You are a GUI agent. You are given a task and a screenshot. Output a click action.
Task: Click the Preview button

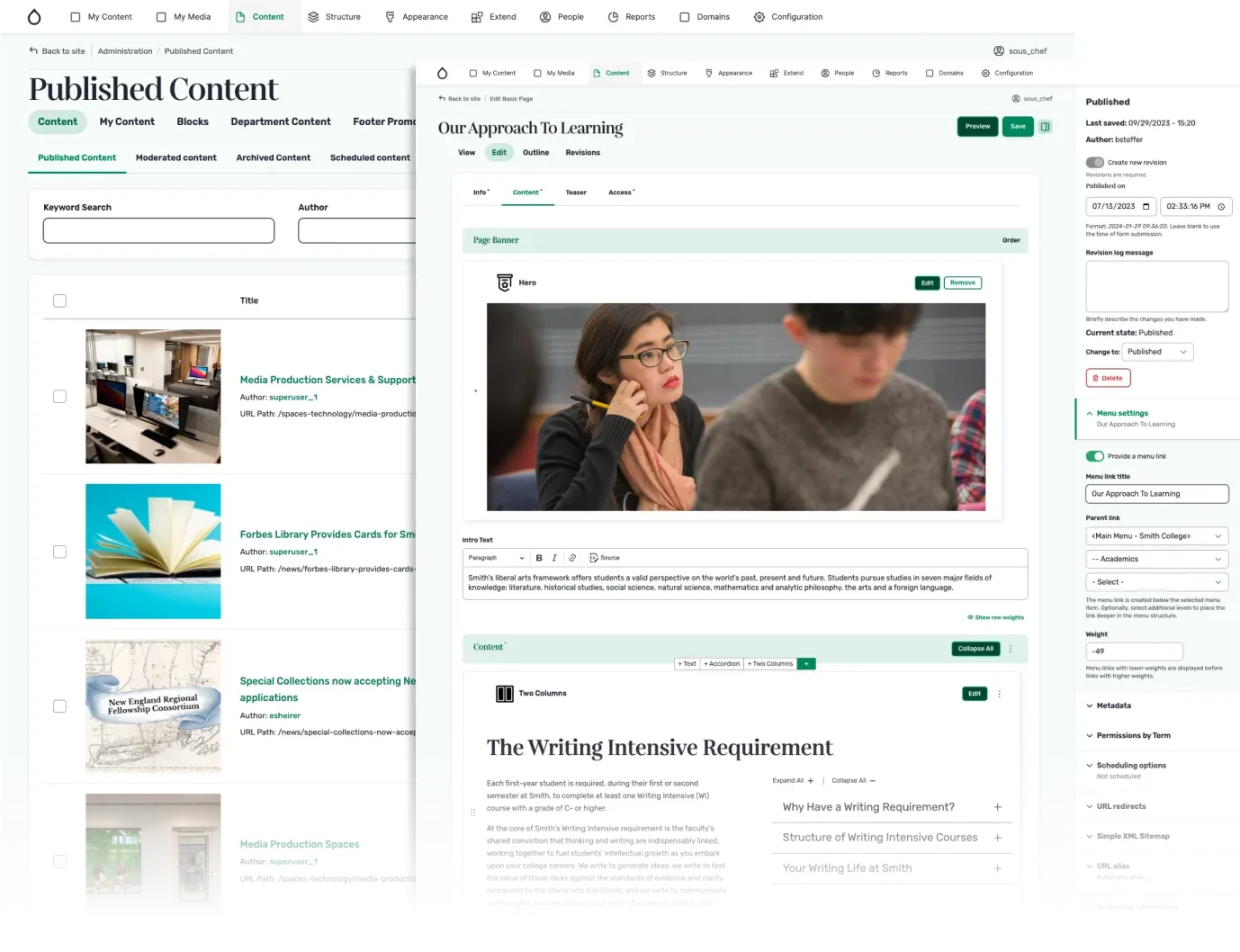977,126
